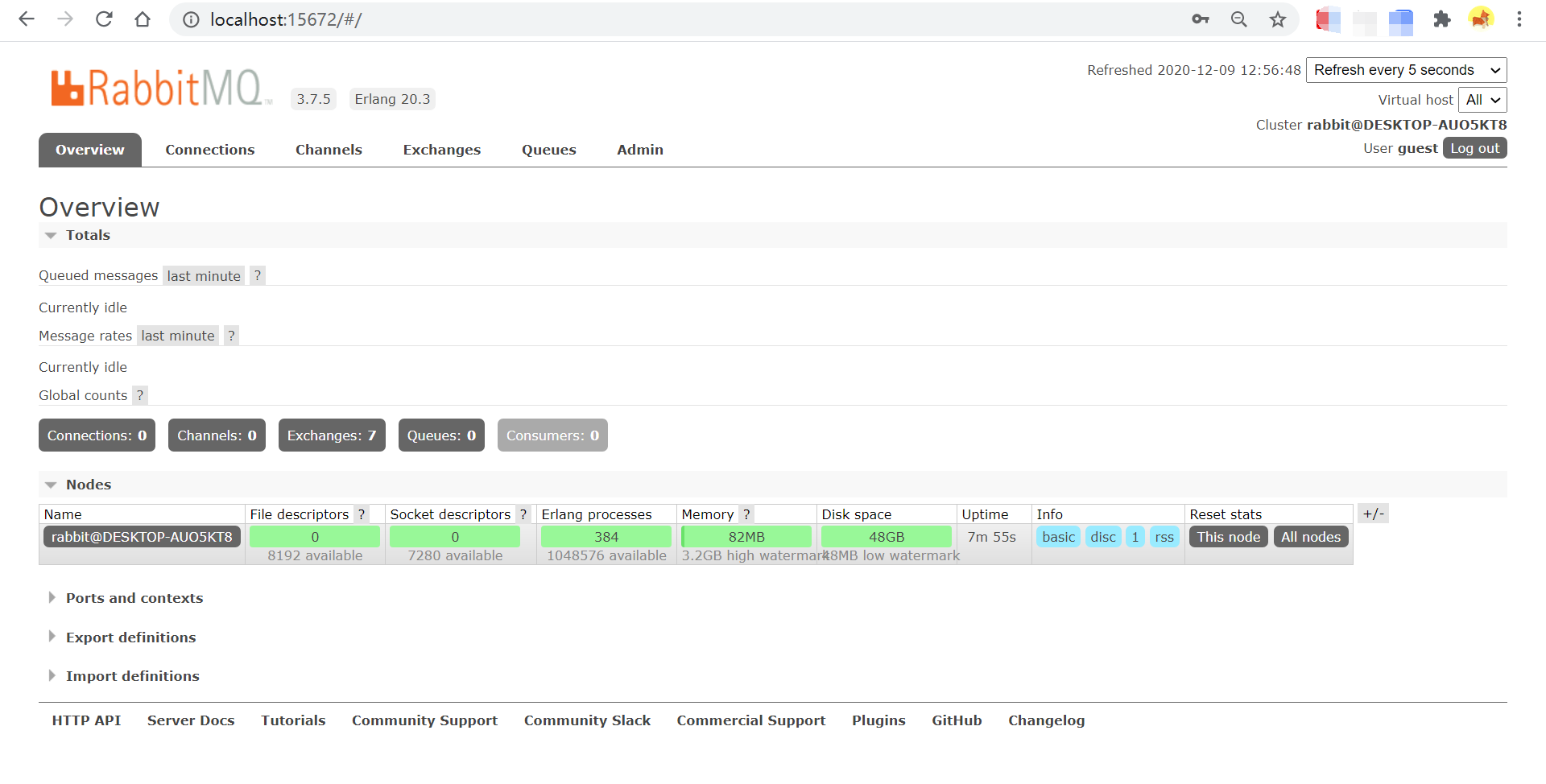Screen dimensions: 1546x784
Task: Reload the RabbitMQ management page
Action: click(104, 19)
